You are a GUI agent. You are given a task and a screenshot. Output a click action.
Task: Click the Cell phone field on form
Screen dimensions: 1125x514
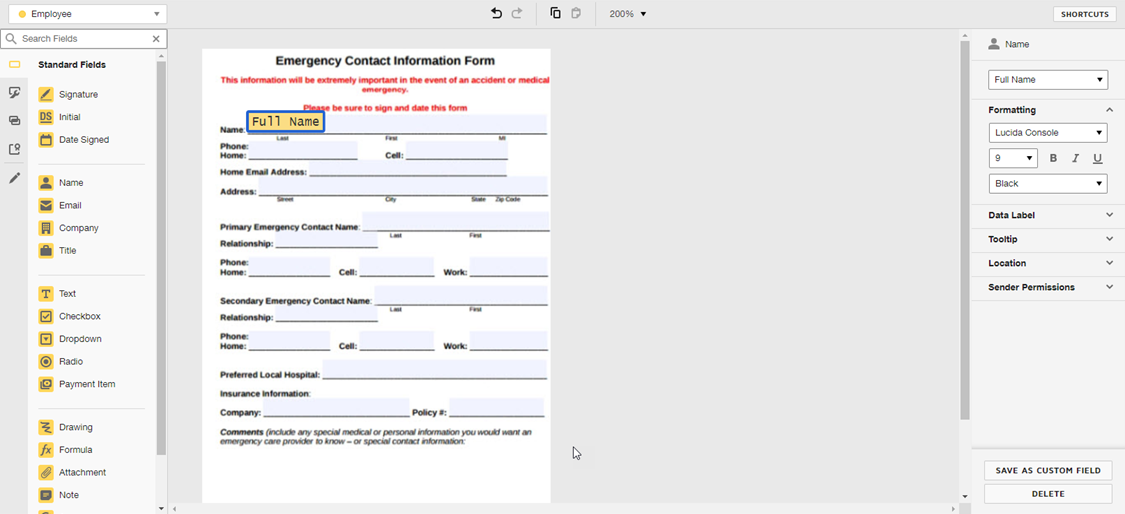pyautogui.click(x=457, y=151)
